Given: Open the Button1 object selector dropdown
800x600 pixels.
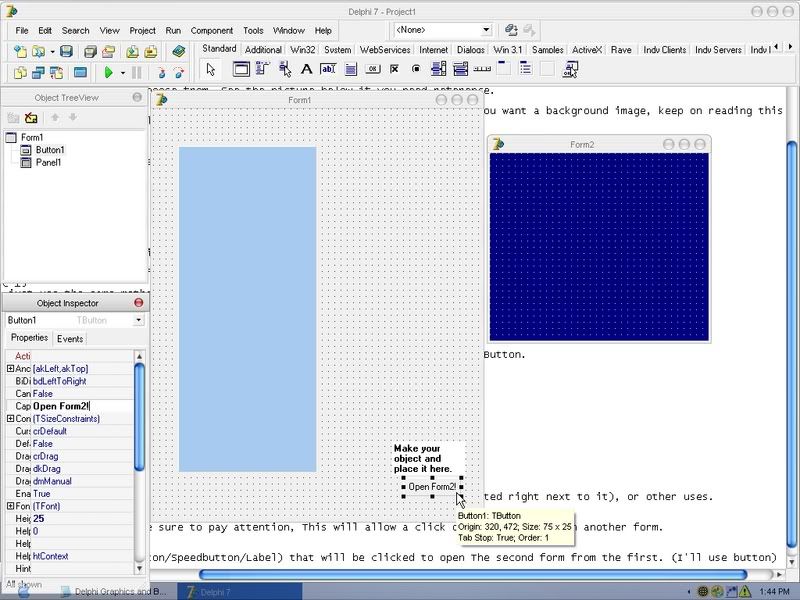Looking at the screenshot, I should point(138,321).
